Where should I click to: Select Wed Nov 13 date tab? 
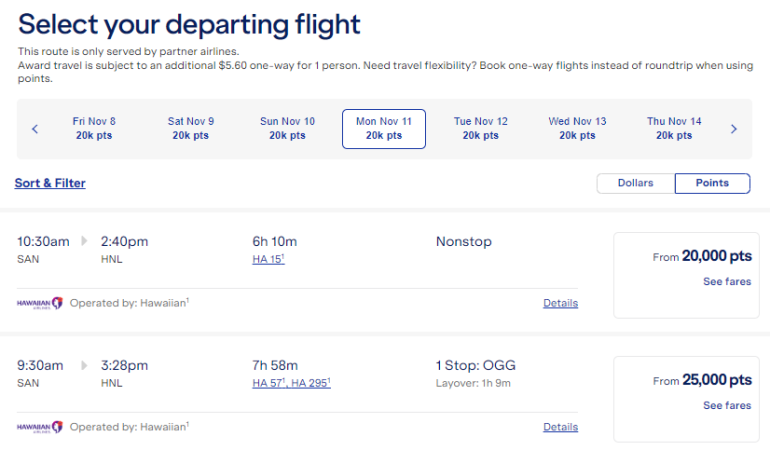[577, 128]
